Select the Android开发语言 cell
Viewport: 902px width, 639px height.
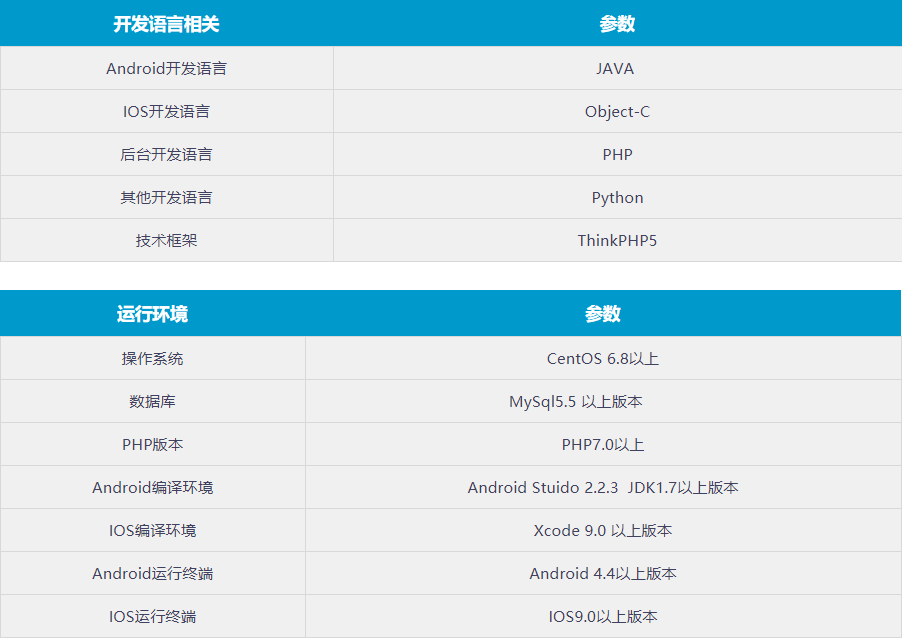click(166, 68)
